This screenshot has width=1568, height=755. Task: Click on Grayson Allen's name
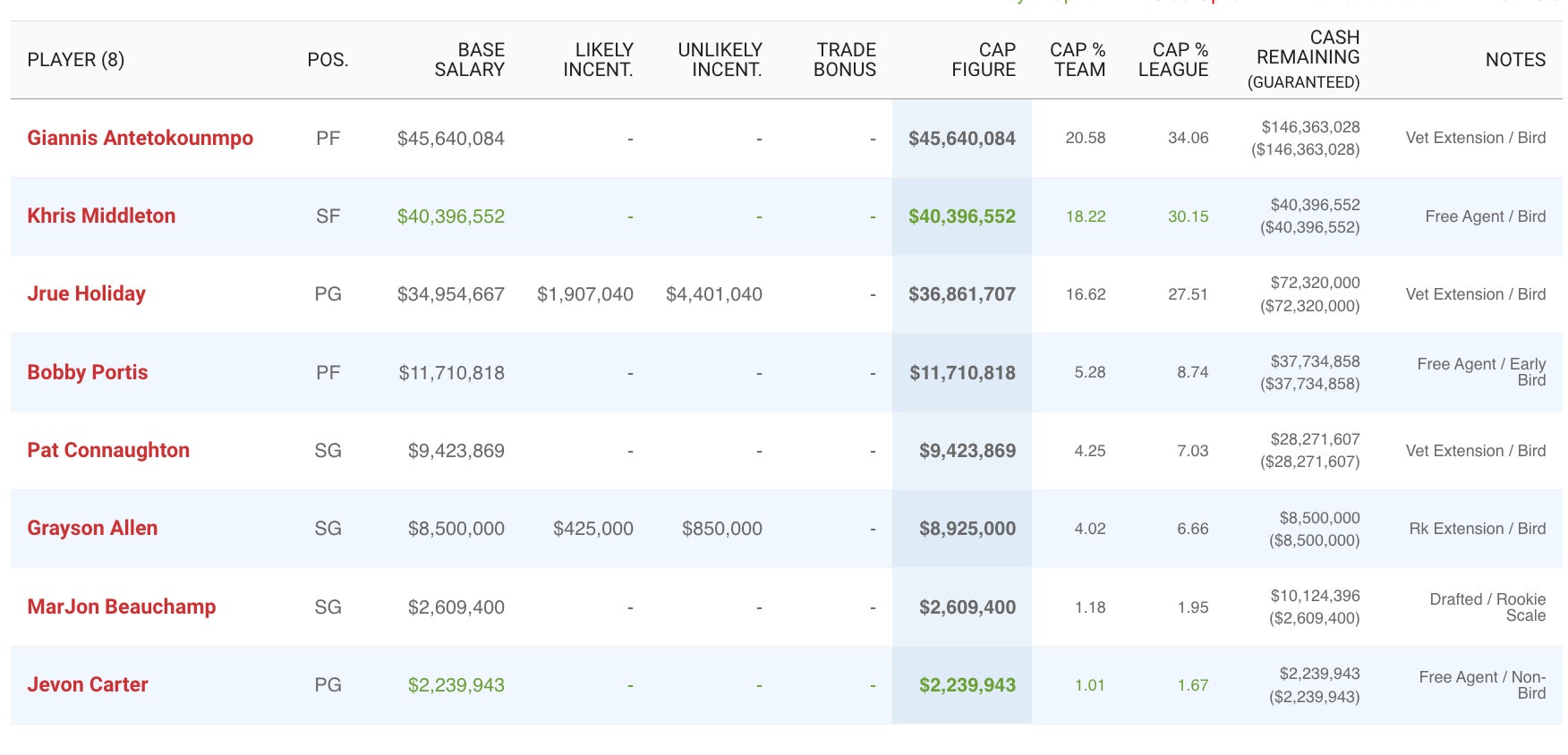click(x=92, y=528)
